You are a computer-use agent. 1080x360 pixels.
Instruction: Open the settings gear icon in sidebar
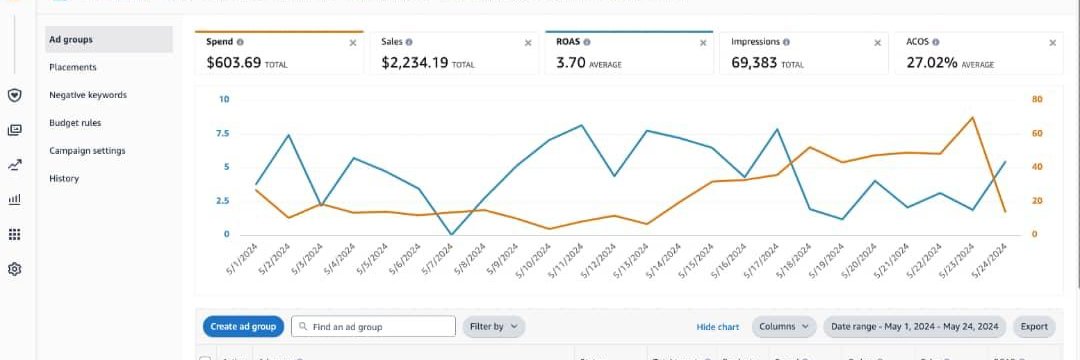pos(14,269)
